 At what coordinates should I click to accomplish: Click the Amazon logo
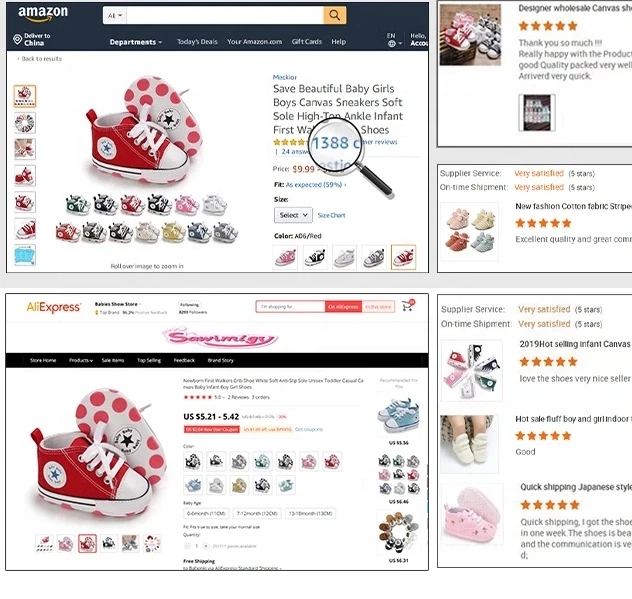tap(43, 14)
